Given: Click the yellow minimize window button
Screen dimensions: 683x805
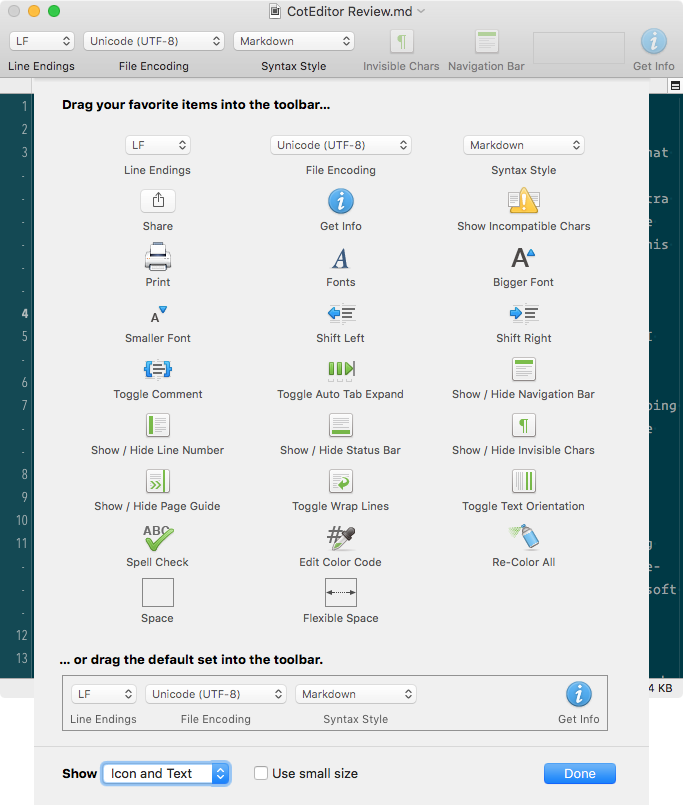Looking at the screenshot, I should point(34,11).
